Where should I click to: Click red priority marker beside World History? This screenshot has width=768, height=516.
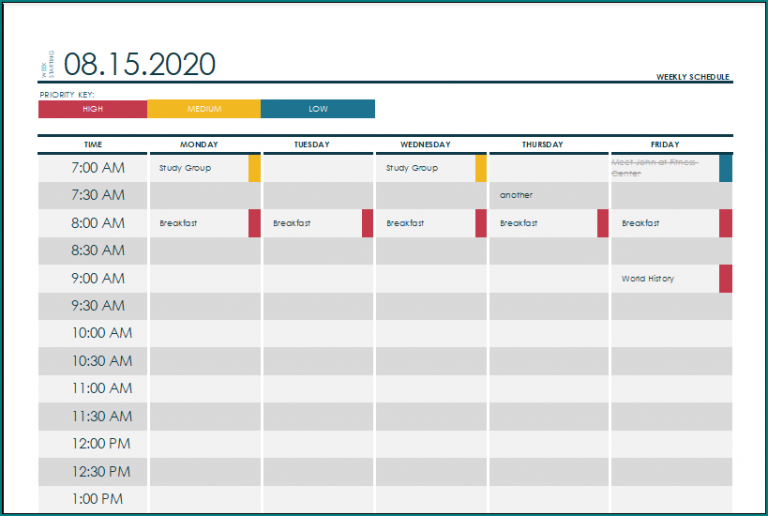pos(725,279)
